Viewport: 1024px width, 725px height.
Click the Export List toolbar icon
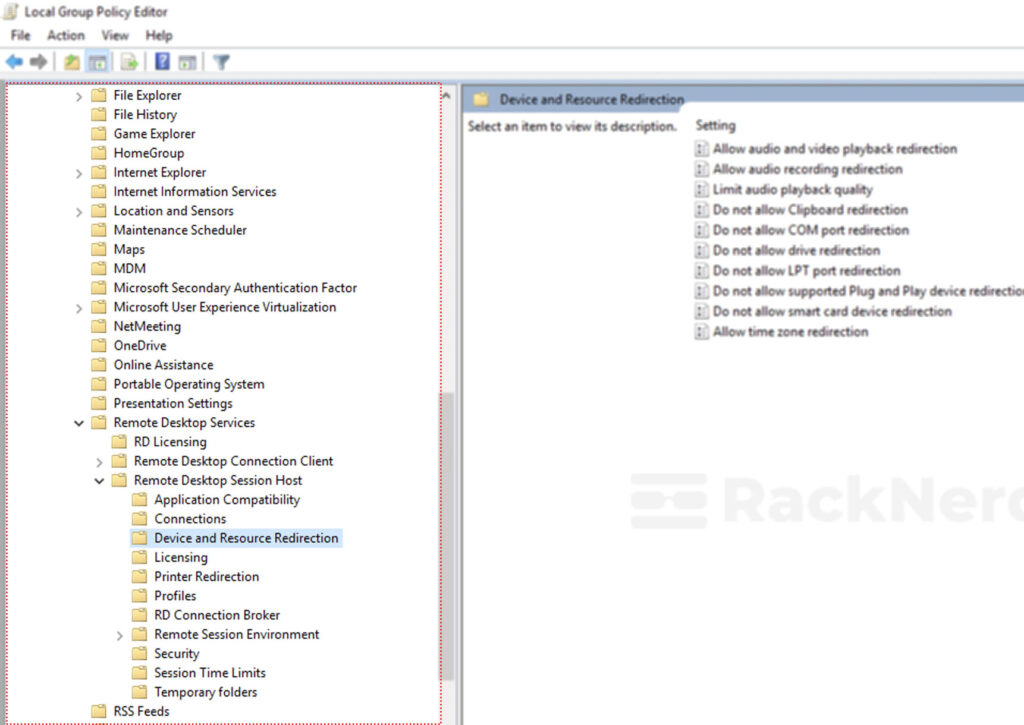(127, 61)
